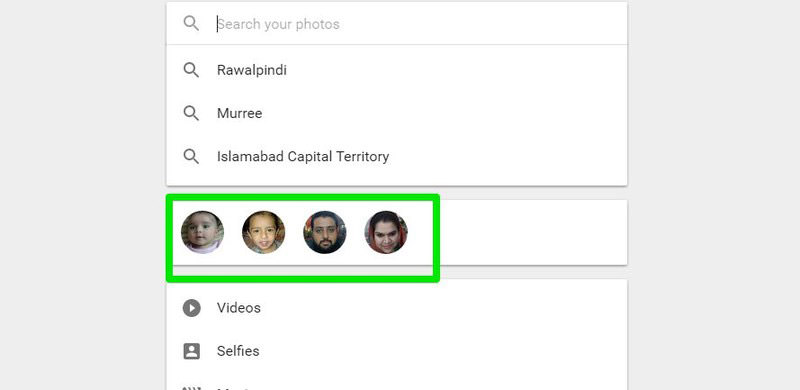Click the Selfies portrait icon
This screenshot has height=390, width=800.
(x=192, y=351)
